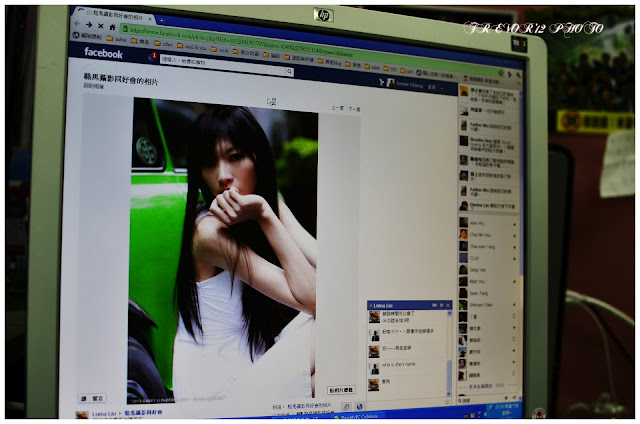Open the leftmost bookmark with round icon
640x424 pixels.
pos(87,36)
